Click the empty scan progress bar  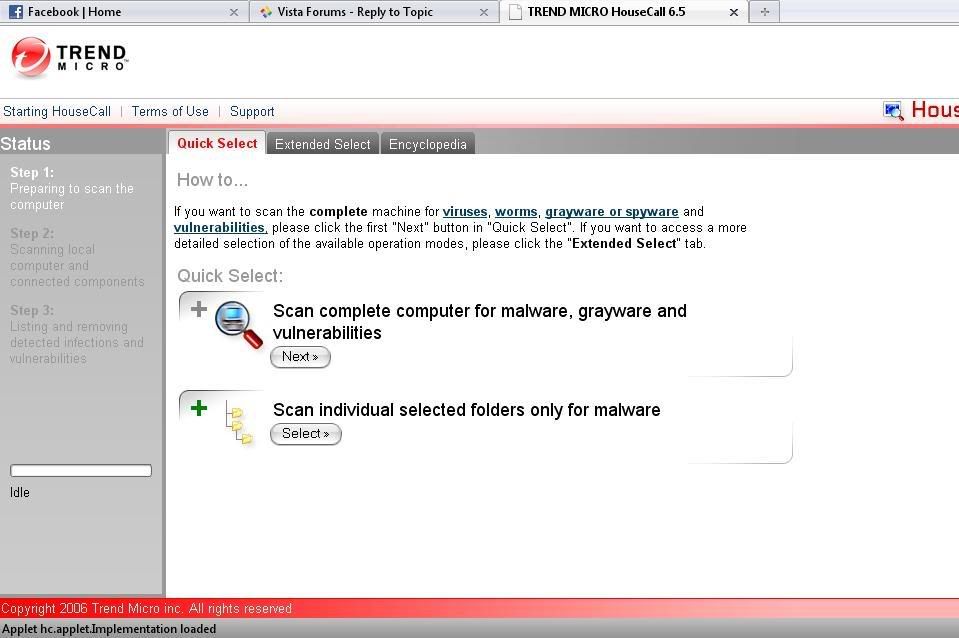coord(81,470)
